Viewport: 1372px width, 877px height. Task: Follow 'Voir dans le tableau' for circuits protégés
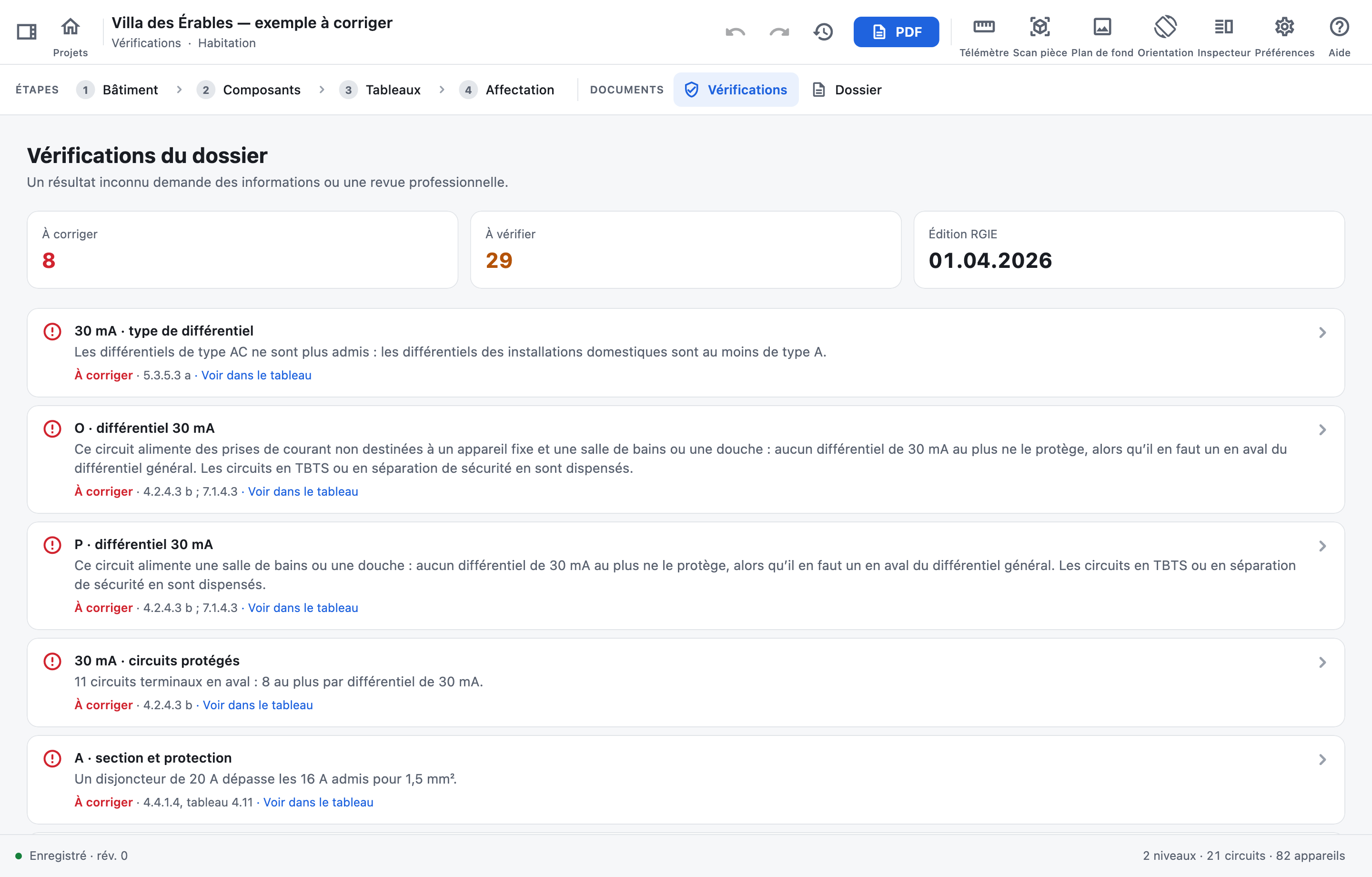258,705
